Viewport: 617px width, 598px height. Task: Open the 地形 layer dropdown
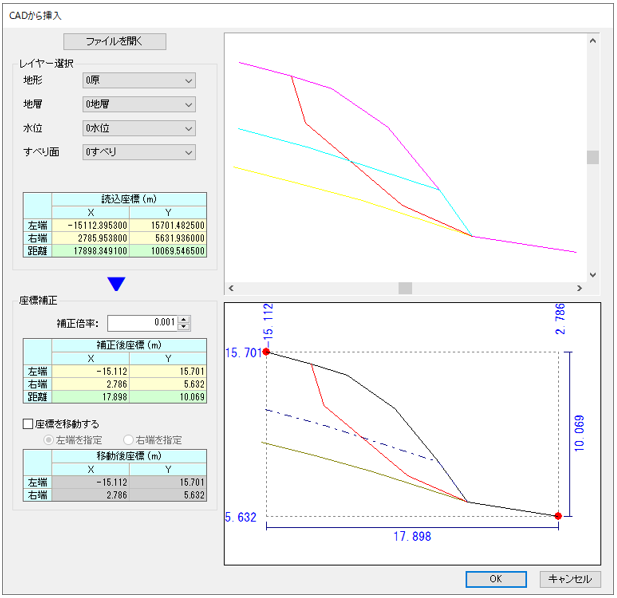(139, 81)
